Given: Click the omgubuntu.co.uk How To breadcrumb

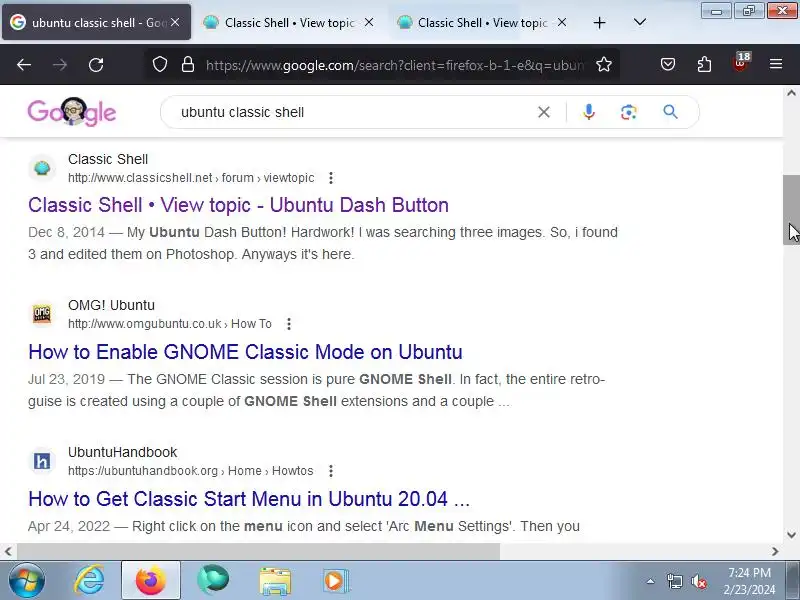Looking at the screenshot, I should pos(170,324).
